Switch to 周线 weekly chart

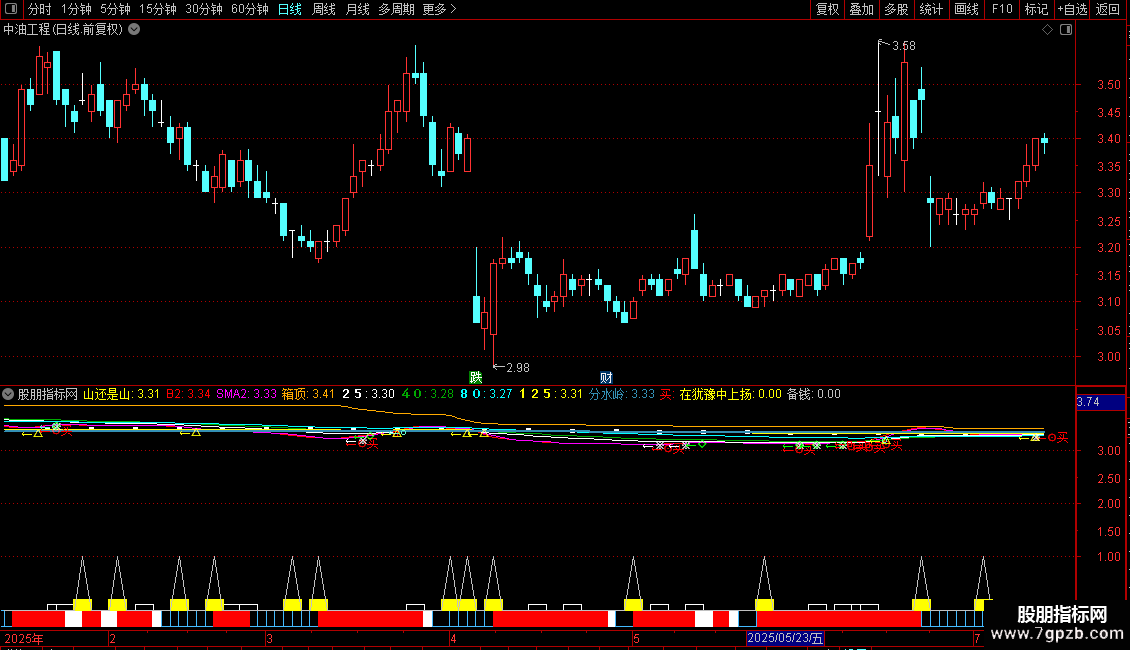[x=324, y=9]
